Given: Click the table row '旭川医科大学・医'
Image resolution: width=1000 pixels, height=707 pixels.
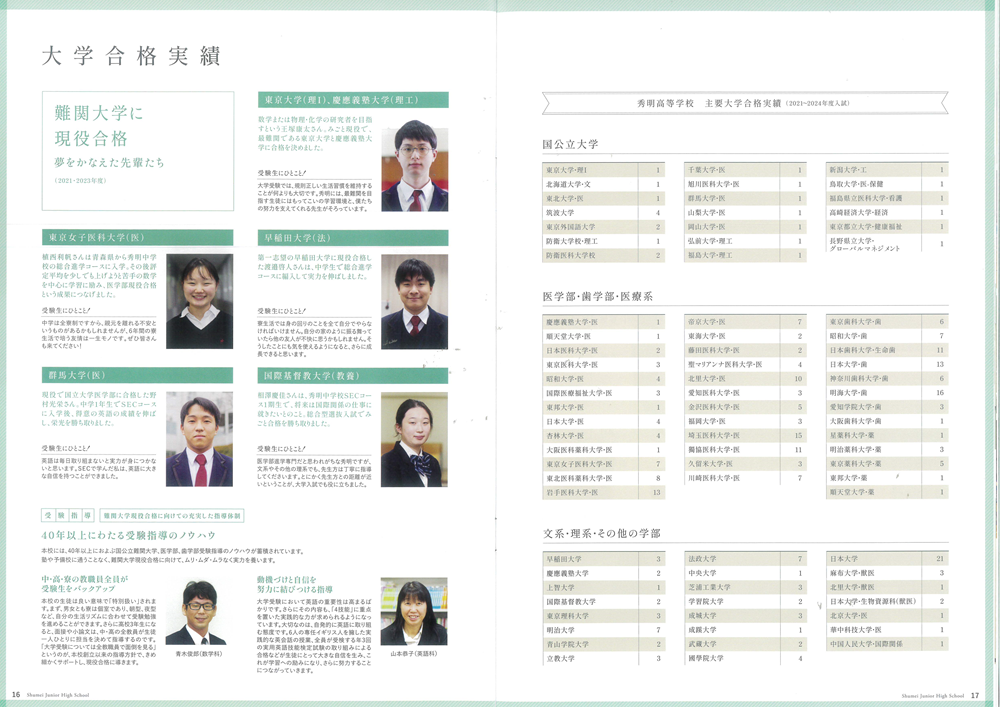Looking at the screenshot, I should coord(745,184).
